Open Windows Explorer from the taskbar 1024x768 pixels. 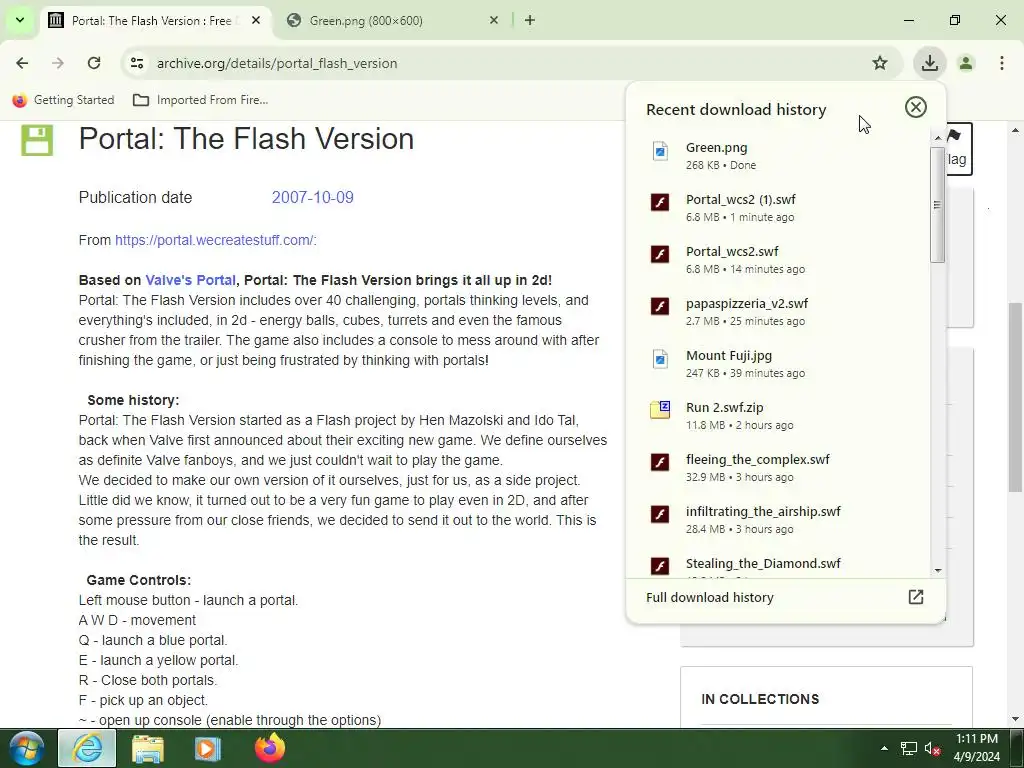tap(148, 748)
